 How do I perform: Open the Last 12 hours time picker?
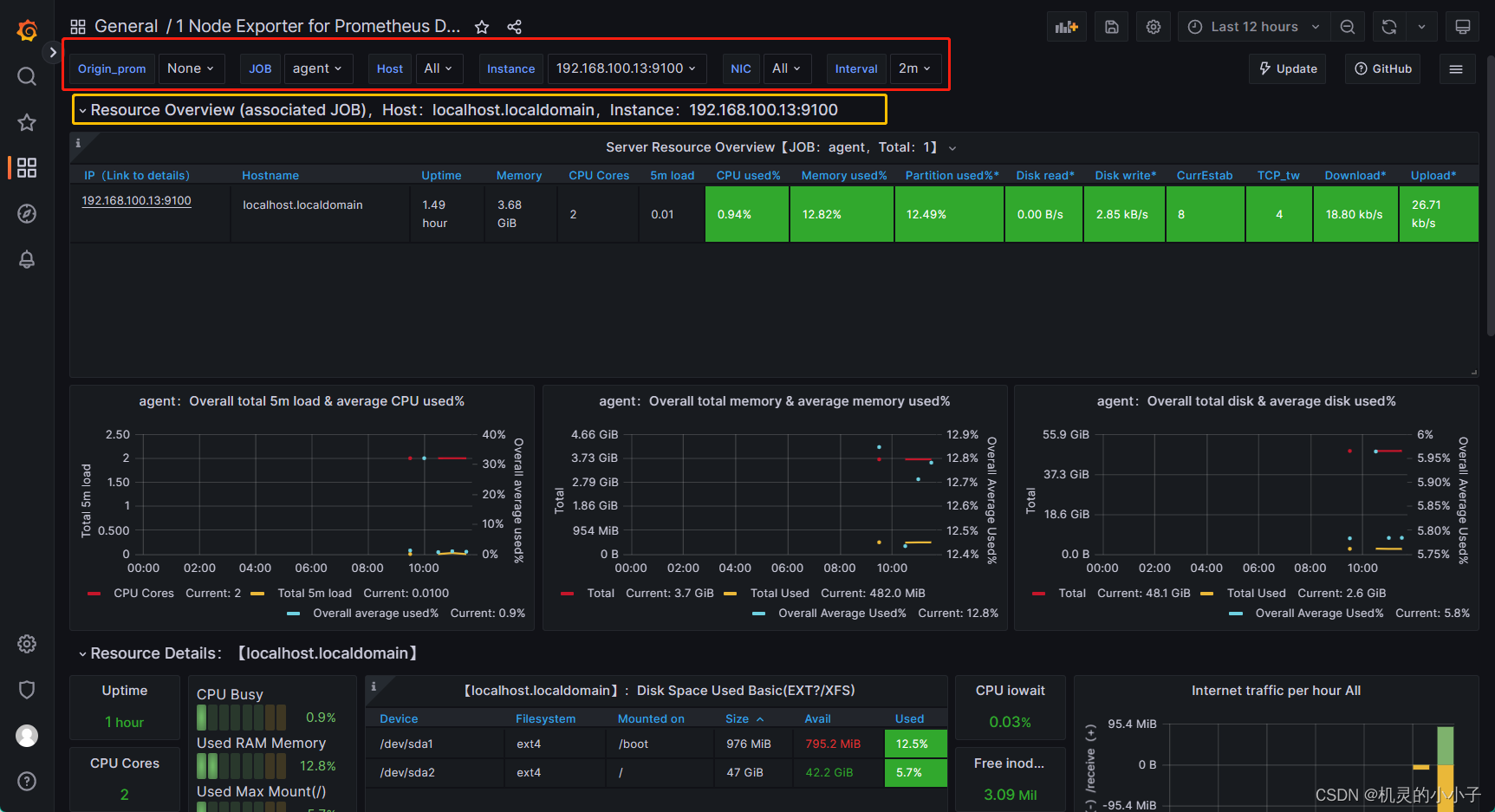[1253, 27]
